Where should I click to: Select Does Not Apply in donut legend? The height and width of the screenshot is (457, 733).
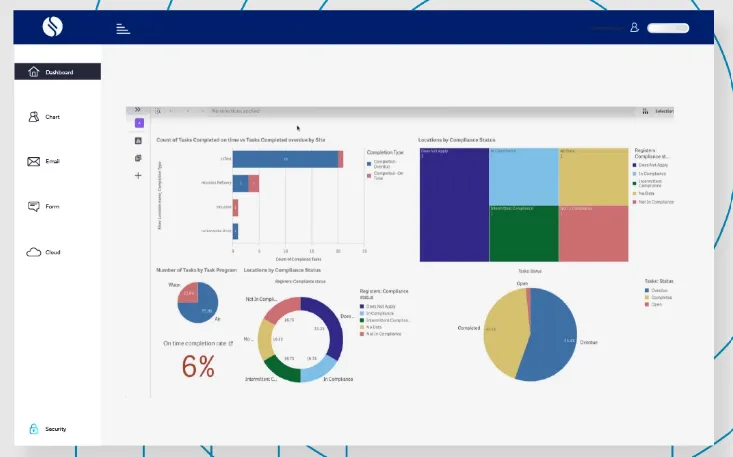(378, 307)
